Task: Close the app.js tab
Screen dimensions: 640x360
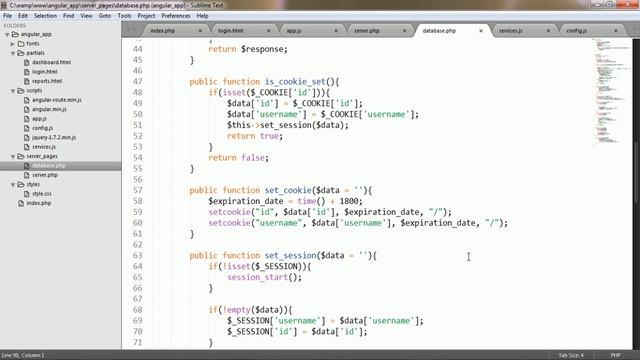Action: click(336, 31)
